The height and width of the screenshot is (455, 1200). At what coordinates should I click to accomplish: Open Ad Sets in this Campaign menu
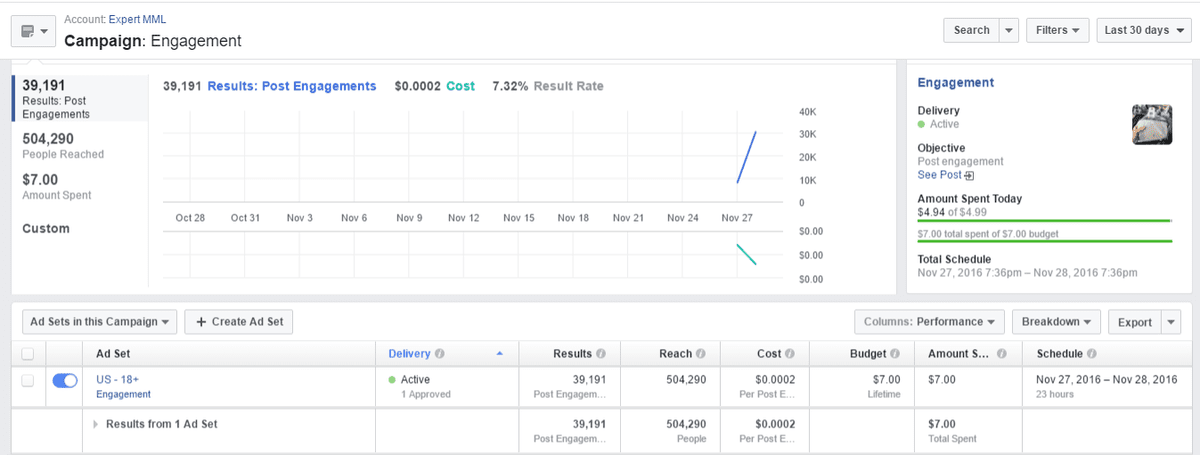99,322
